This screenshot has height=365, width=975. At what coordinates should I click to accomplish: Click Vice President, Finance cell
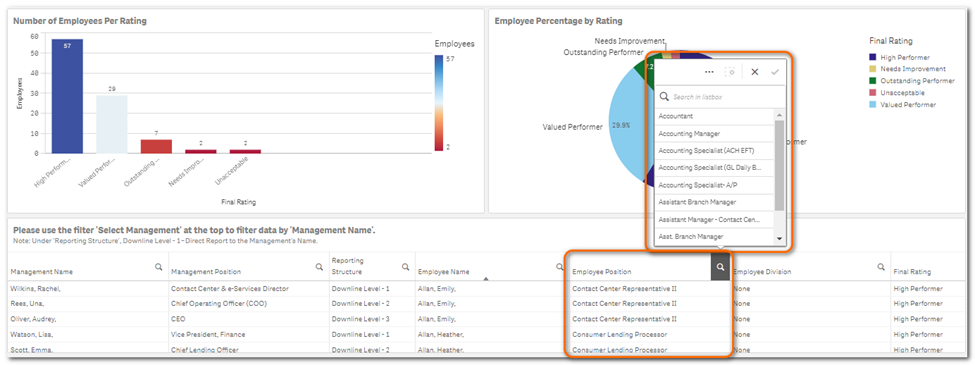tap(248, 335)
